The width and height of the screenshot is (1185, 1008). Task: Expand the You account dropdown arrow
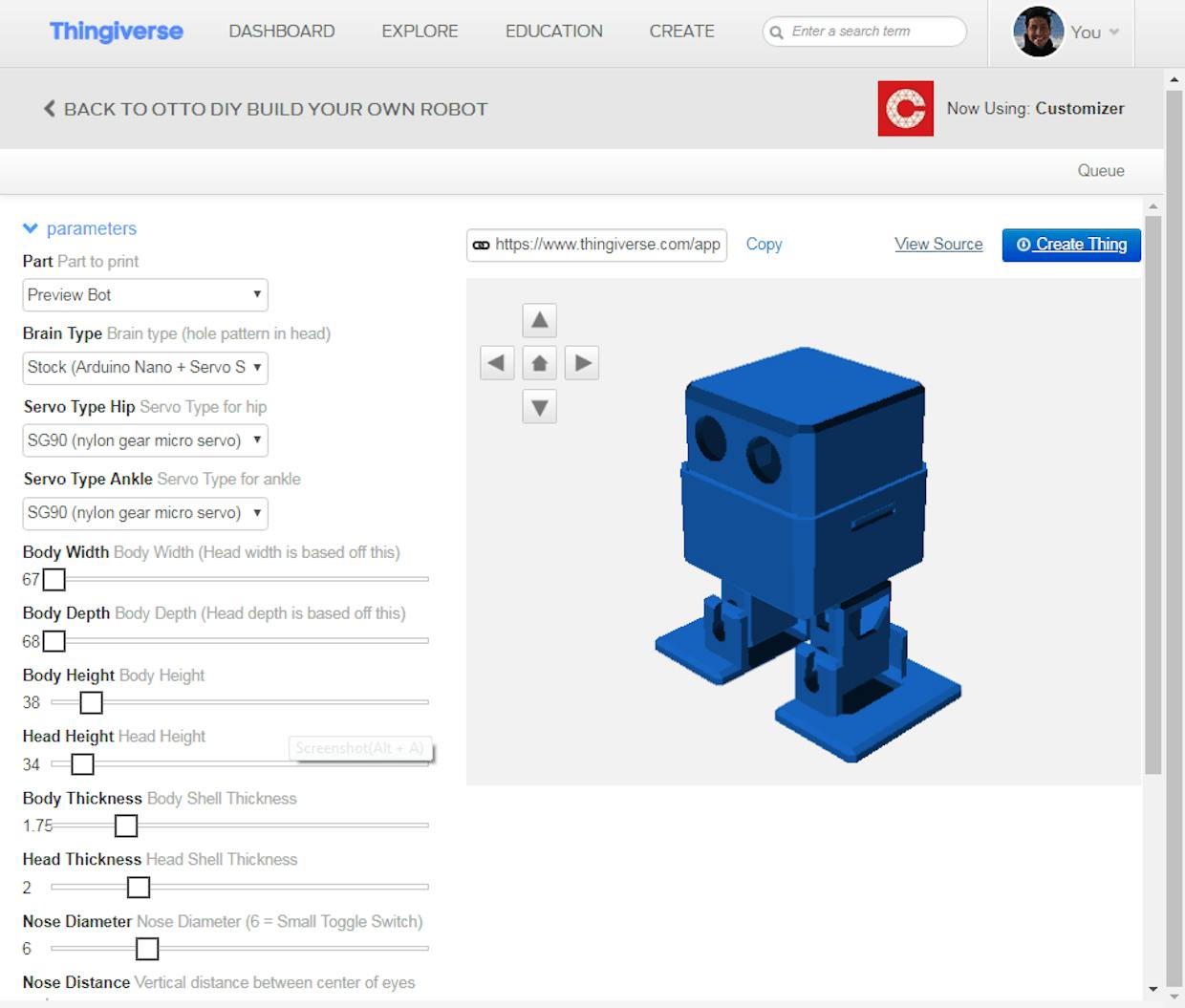(x=1114, y=32)
